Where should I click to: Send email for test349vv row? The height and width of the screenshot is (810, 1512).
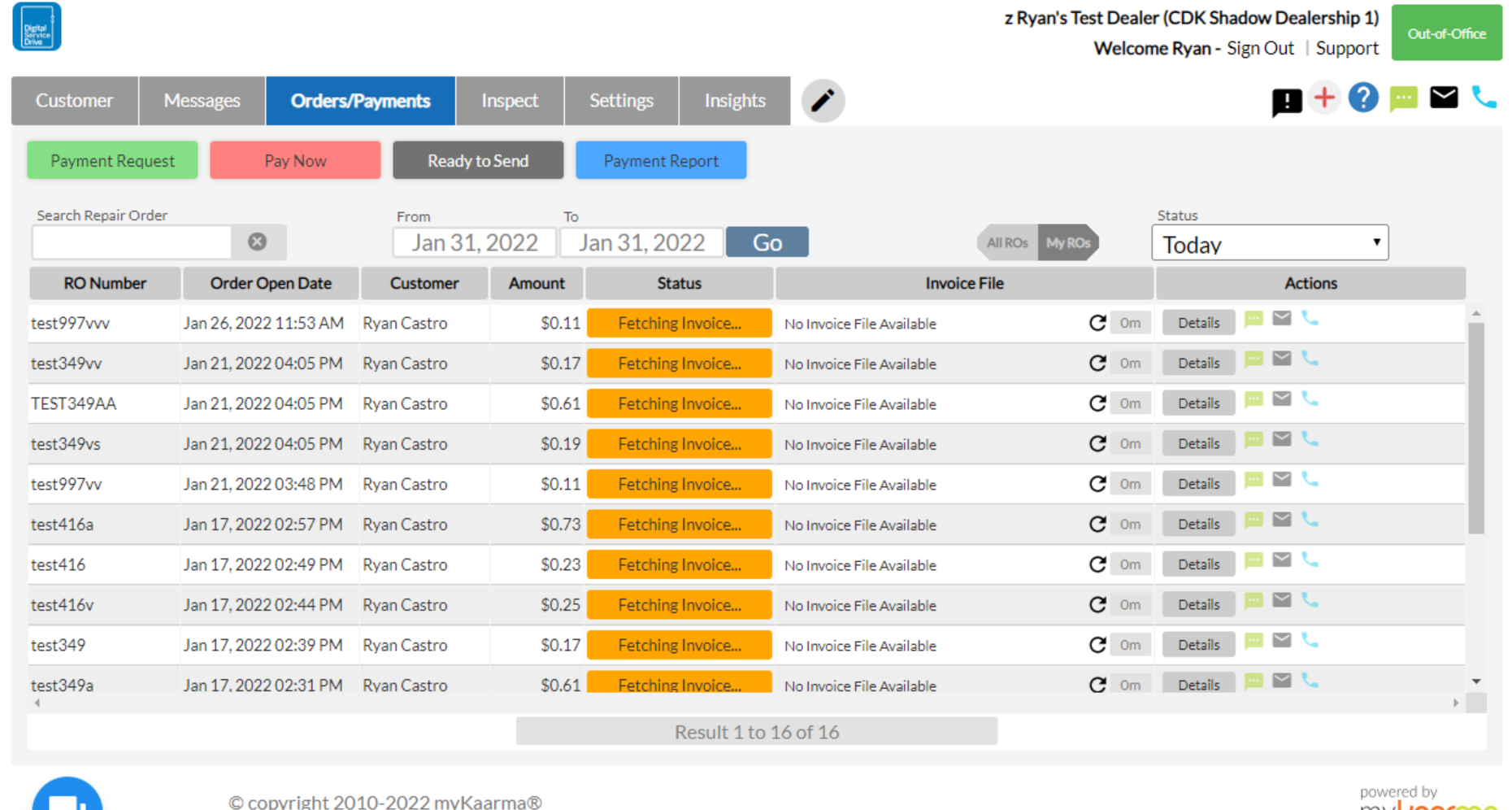(x=1282, y=358)
